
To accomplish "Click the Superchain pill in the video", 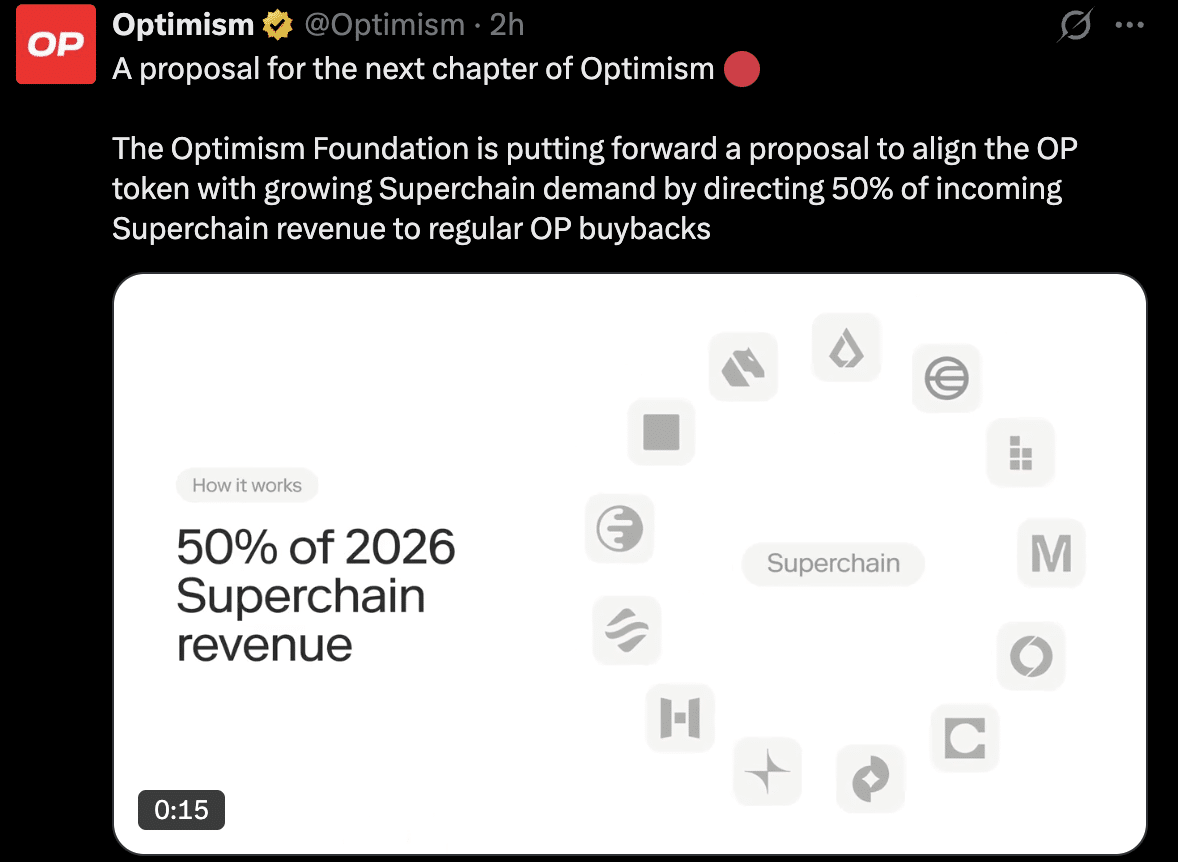I will pos(833,564).
